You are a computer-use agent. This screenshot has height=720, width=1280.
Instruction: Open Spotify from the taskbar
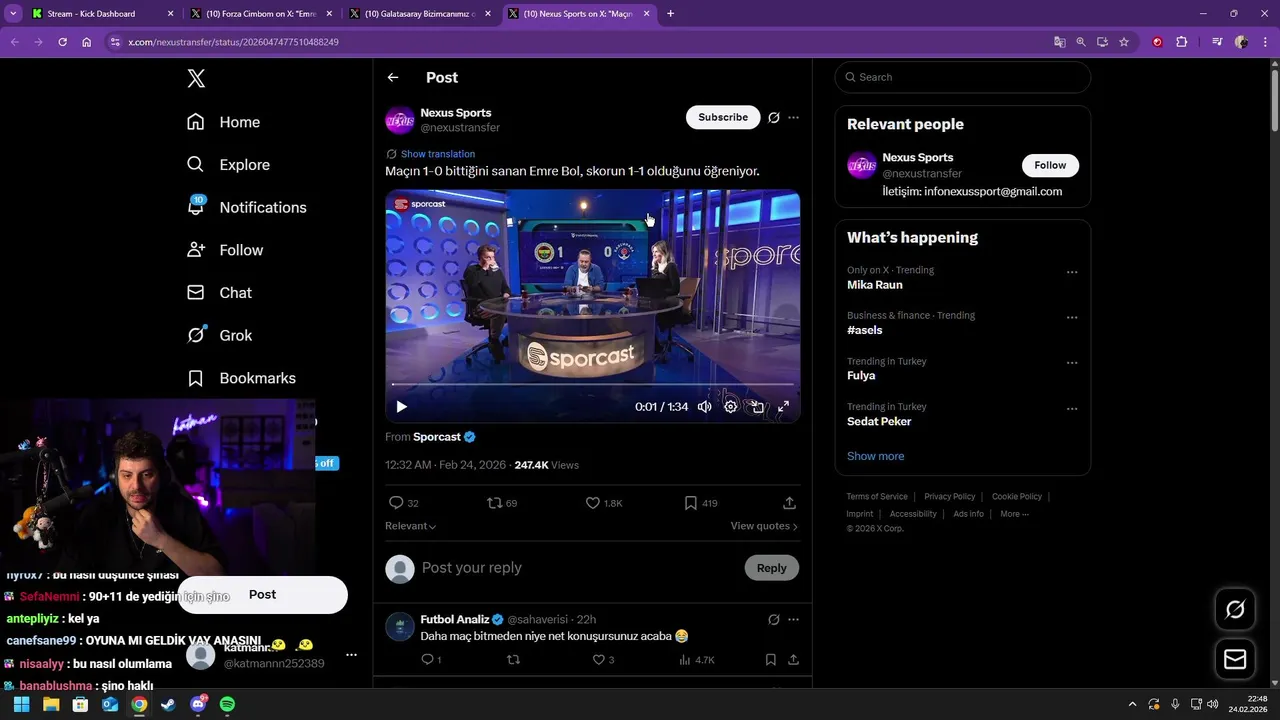(227, 704)
